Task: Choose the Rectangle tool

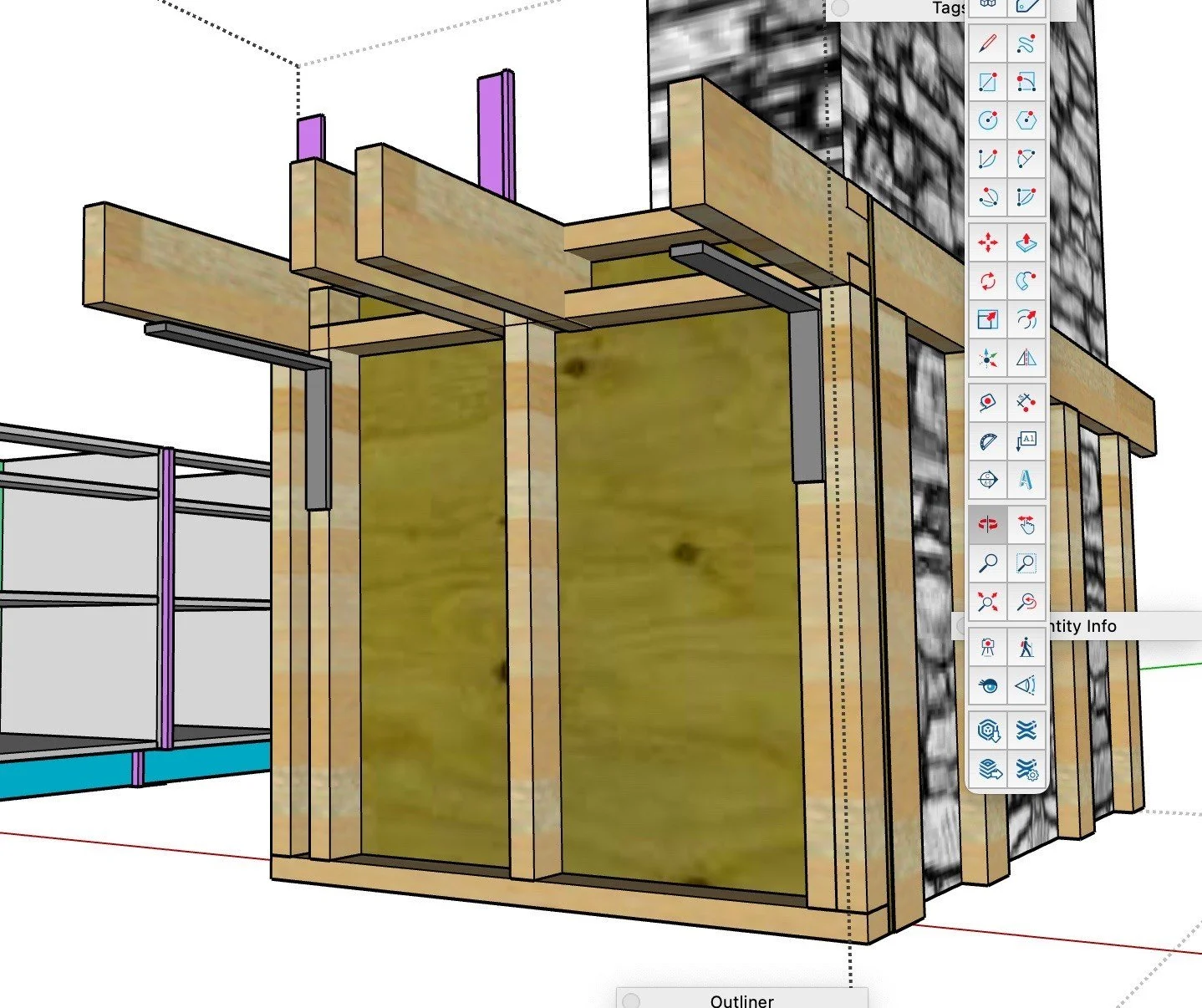Action: click(x=988, y=82)
